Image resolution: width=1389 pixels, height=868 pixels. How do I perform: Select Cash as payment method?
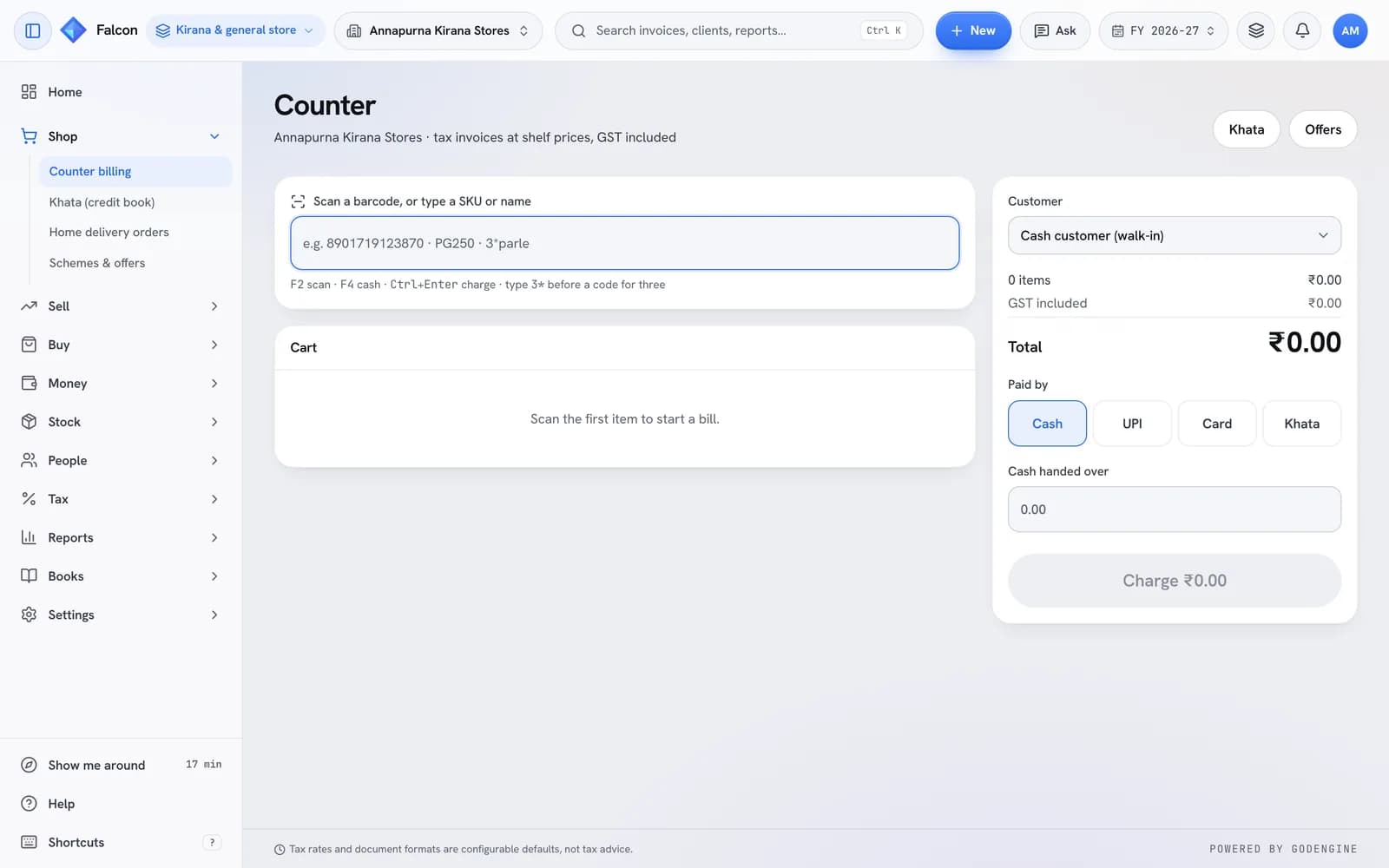tap(1047, 424)
